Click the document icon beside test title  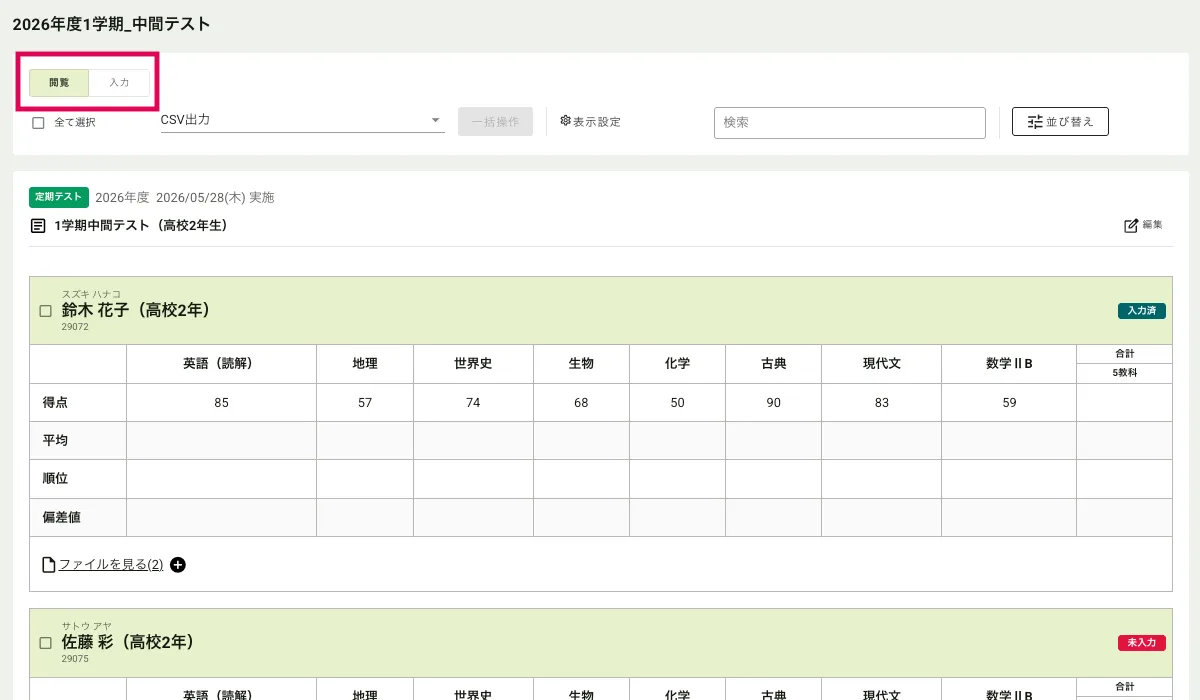[38, 226]
